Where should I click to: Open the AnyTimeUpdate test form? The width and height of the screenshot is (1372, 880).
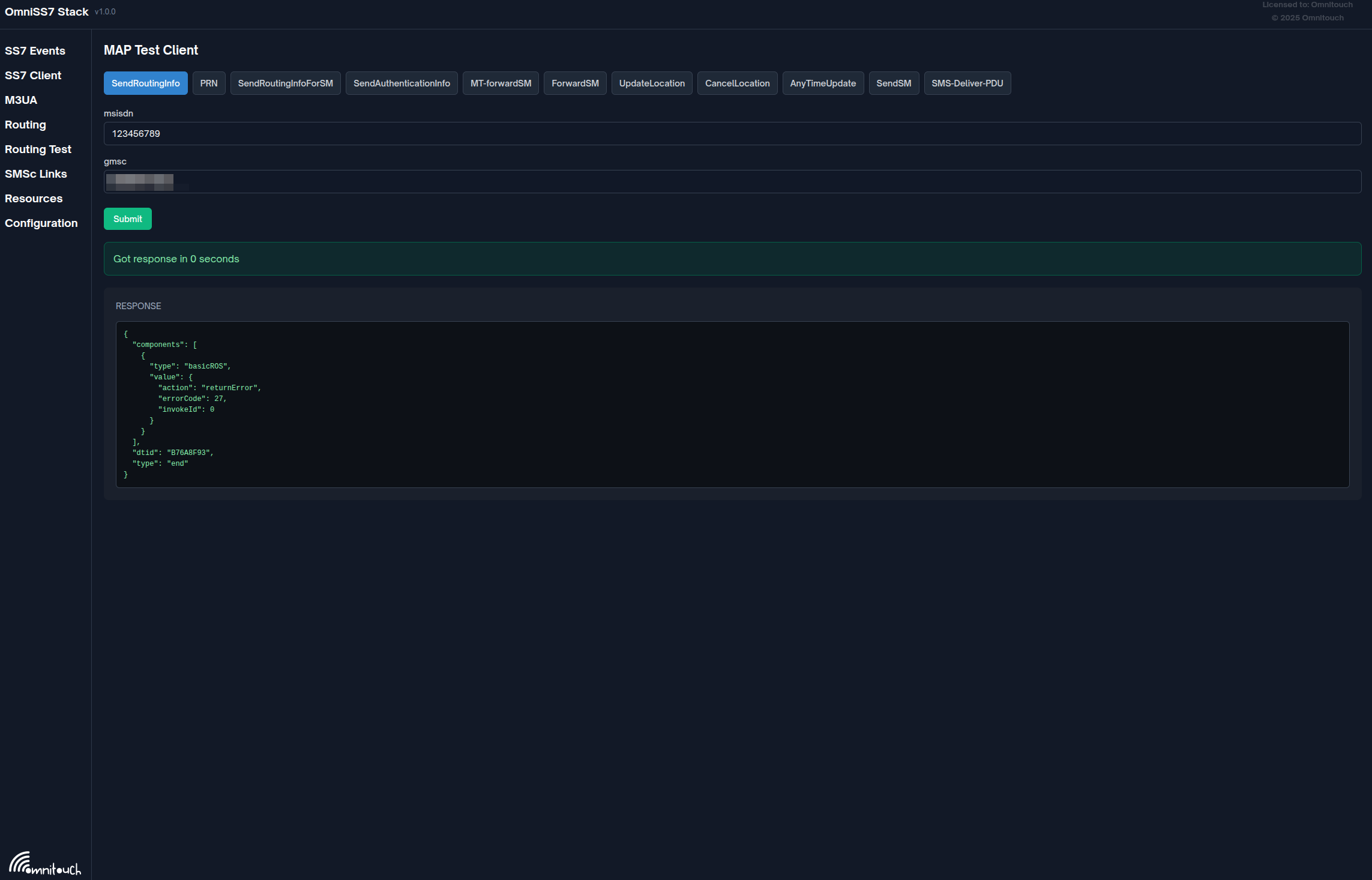[823, 83]
